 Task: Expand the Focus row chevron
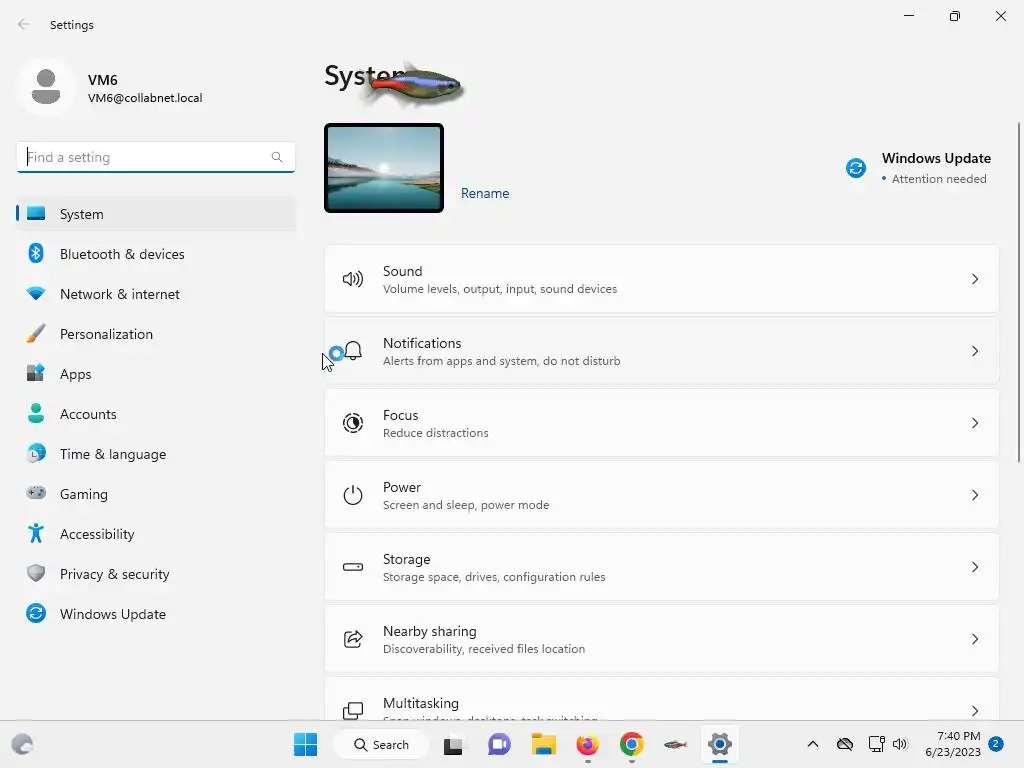974,423
